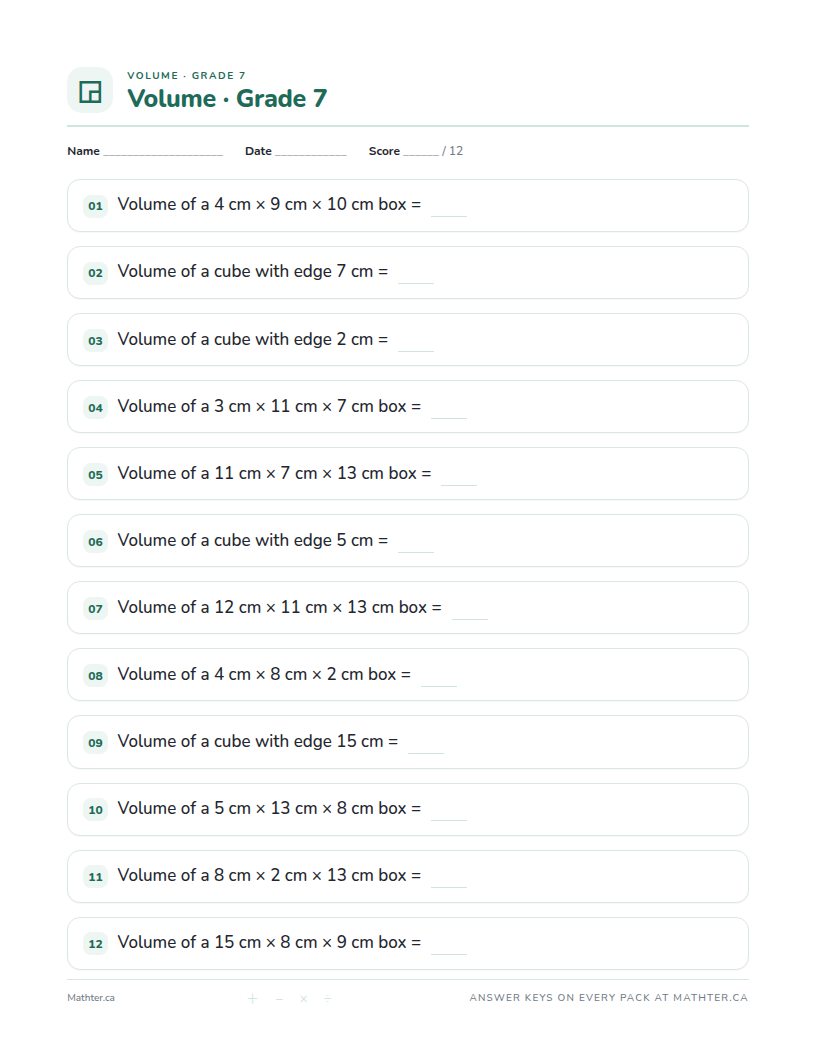Screen dimensions: 816x1056
Task: Click the '02' question number badge
Action: [96, 273]
